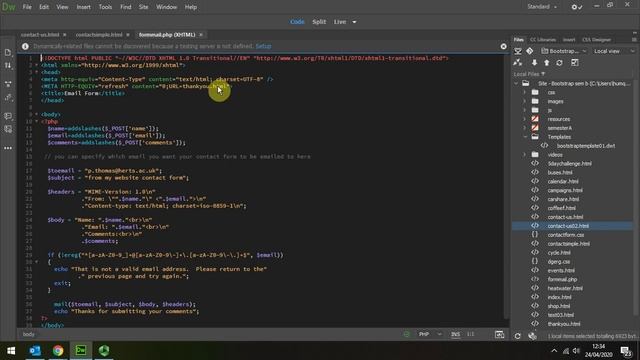Image resolution: width=640 pixels, height=360 pixels.
Task: Switch to Live view
Action: point(340,22)
